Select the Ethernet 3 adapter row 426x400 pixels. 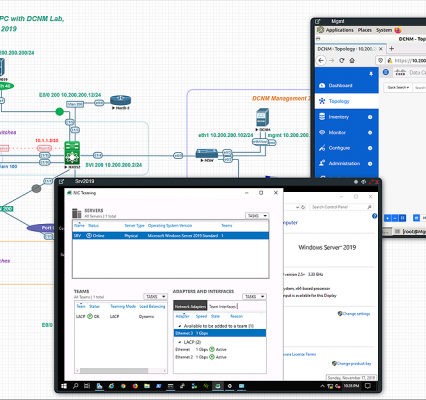point(220,333)
